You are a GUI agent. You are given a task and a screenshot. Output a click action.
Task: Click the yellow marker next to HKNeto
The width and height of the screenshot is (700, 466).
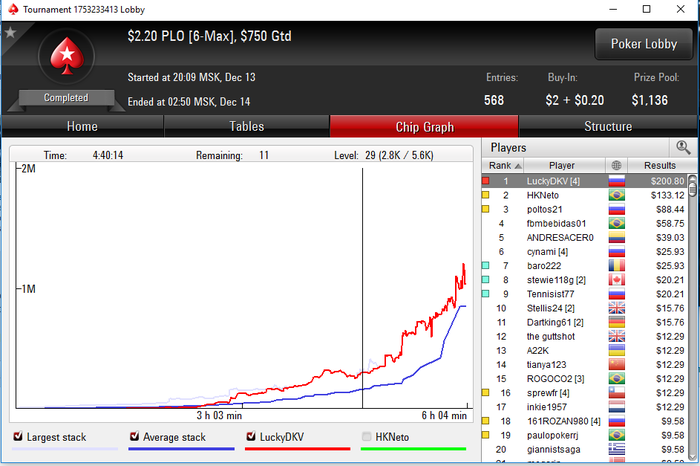pos(486,195)
